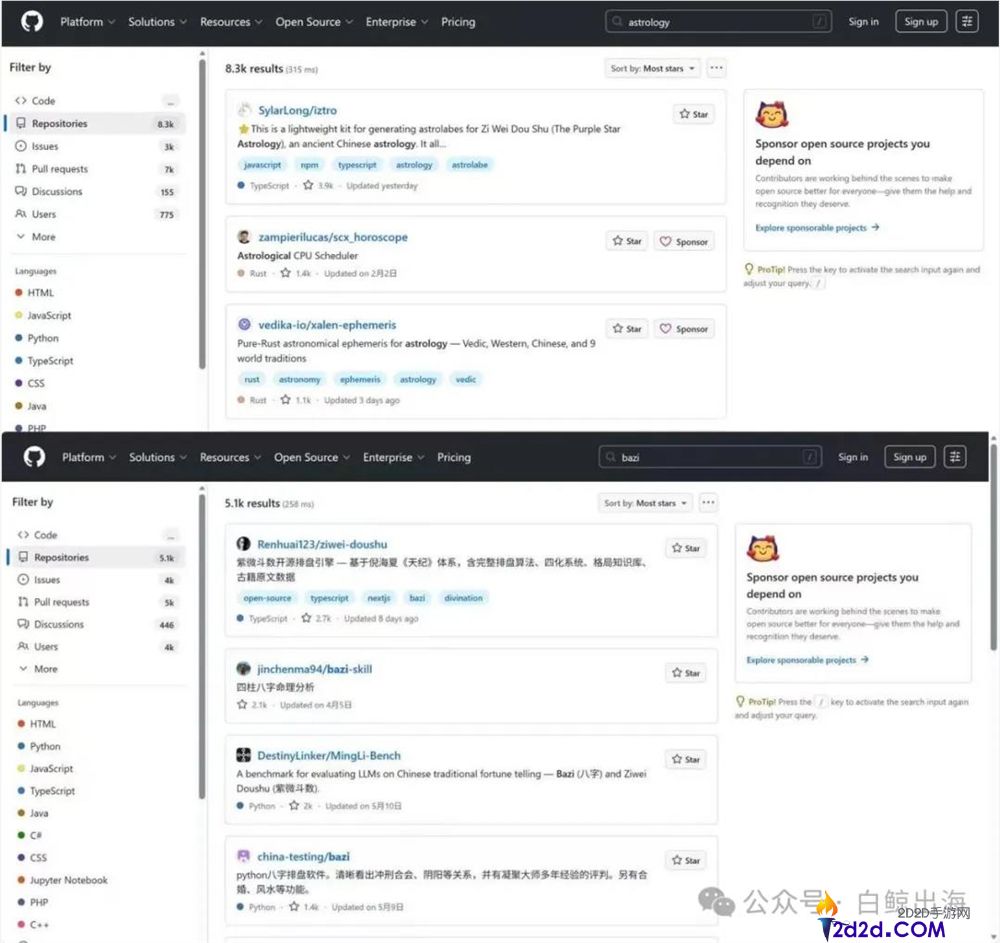Viewport: 1000px width, 943px height.
Task: Open the jinchenma94/bazi-skill repository link
Action: click(x=314, y=669)
